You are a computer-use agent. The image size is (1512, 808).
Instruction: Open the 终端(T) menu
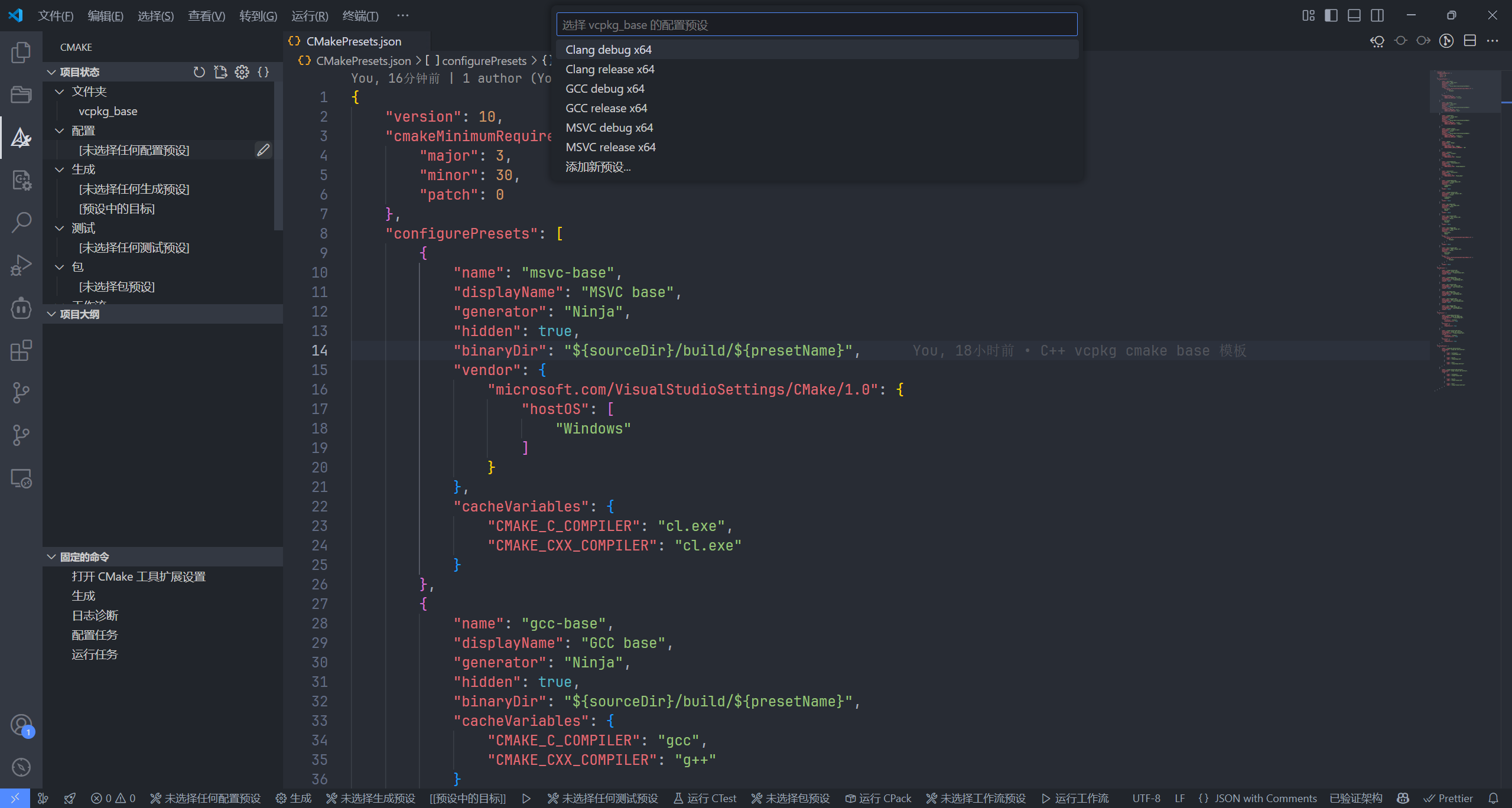[x=360, y=16]
